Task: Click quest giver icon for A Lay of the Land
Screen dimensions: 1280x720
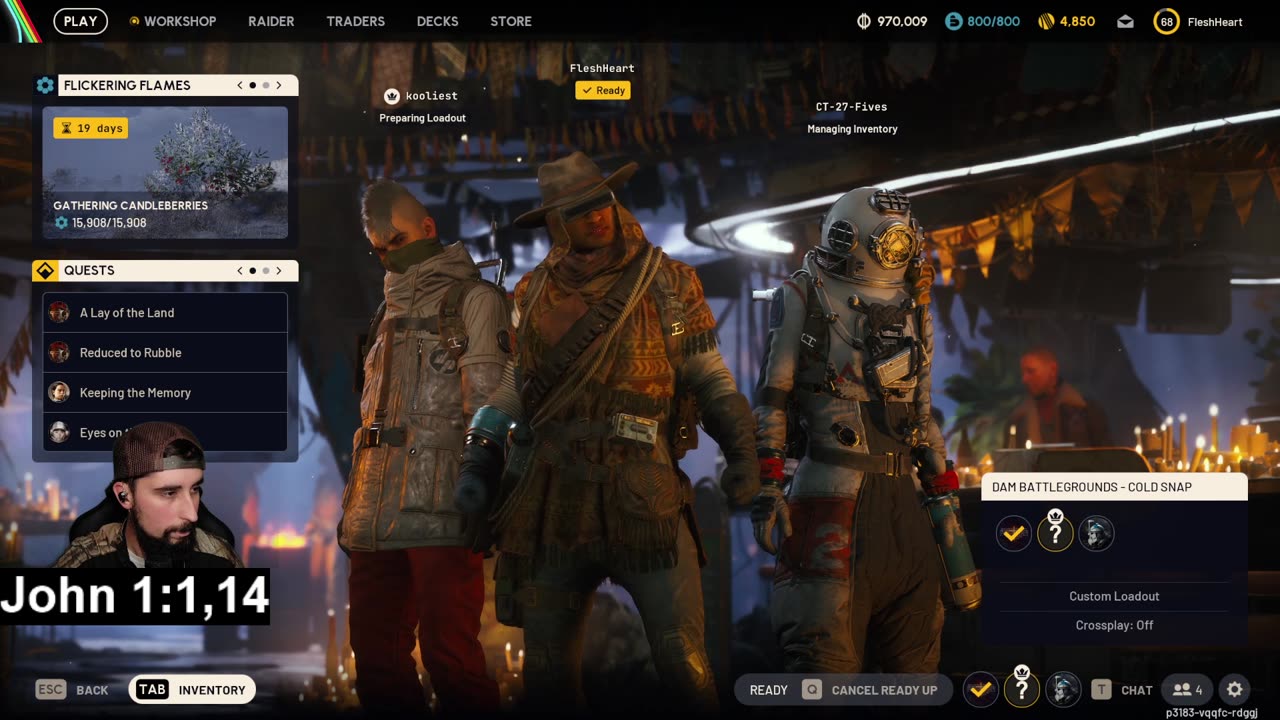Action: click(59, 312)
